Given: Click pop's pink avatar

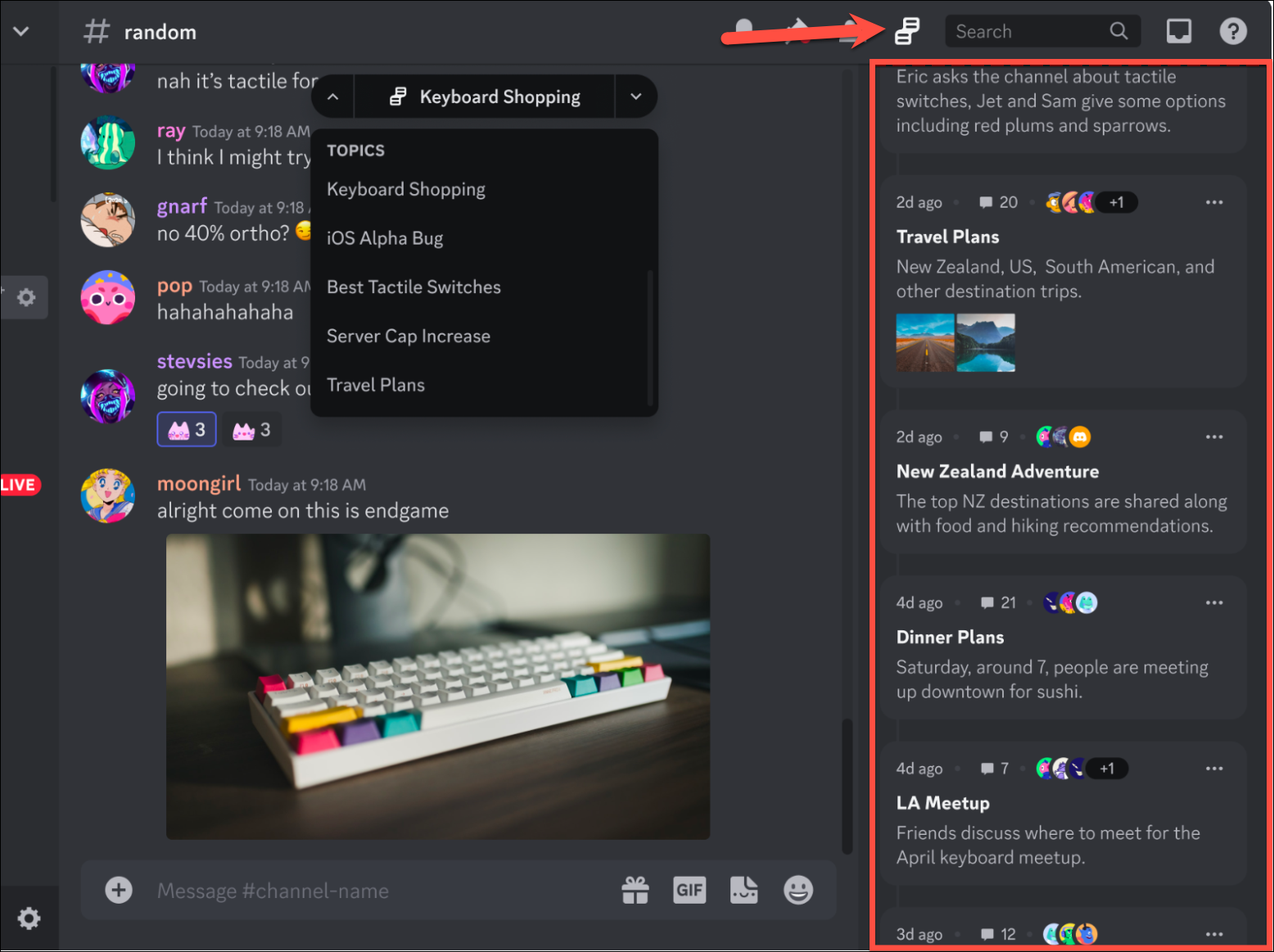Looking at the screenshot, I should [108, 298].
